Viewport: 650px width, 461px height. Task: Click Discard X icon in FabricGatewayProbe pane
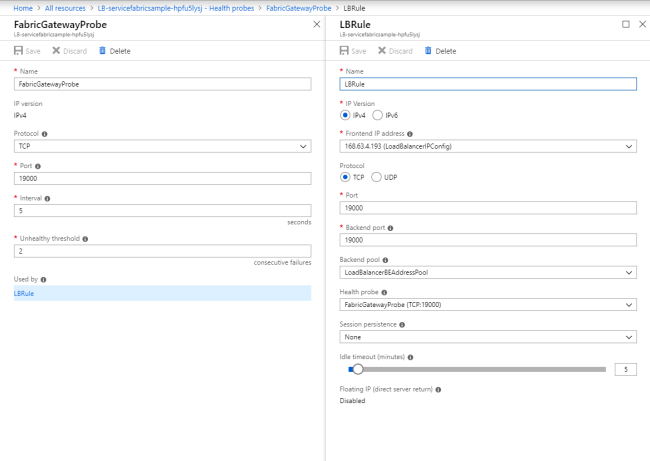pos(56,51)
